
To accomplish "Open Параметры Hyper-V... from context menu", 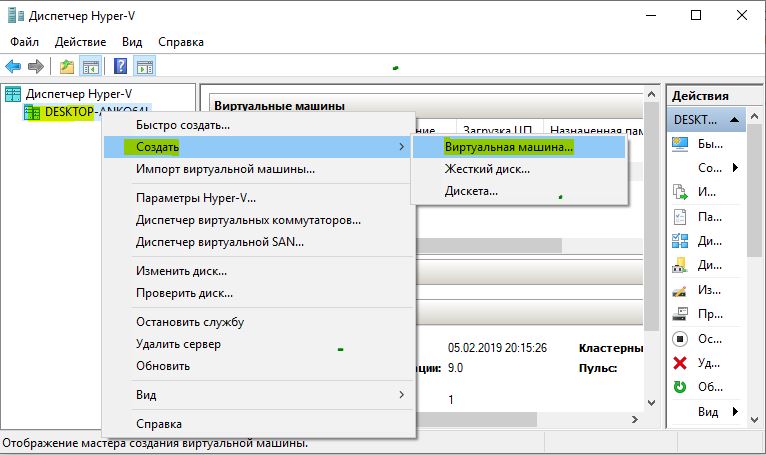I will point(259,198).
